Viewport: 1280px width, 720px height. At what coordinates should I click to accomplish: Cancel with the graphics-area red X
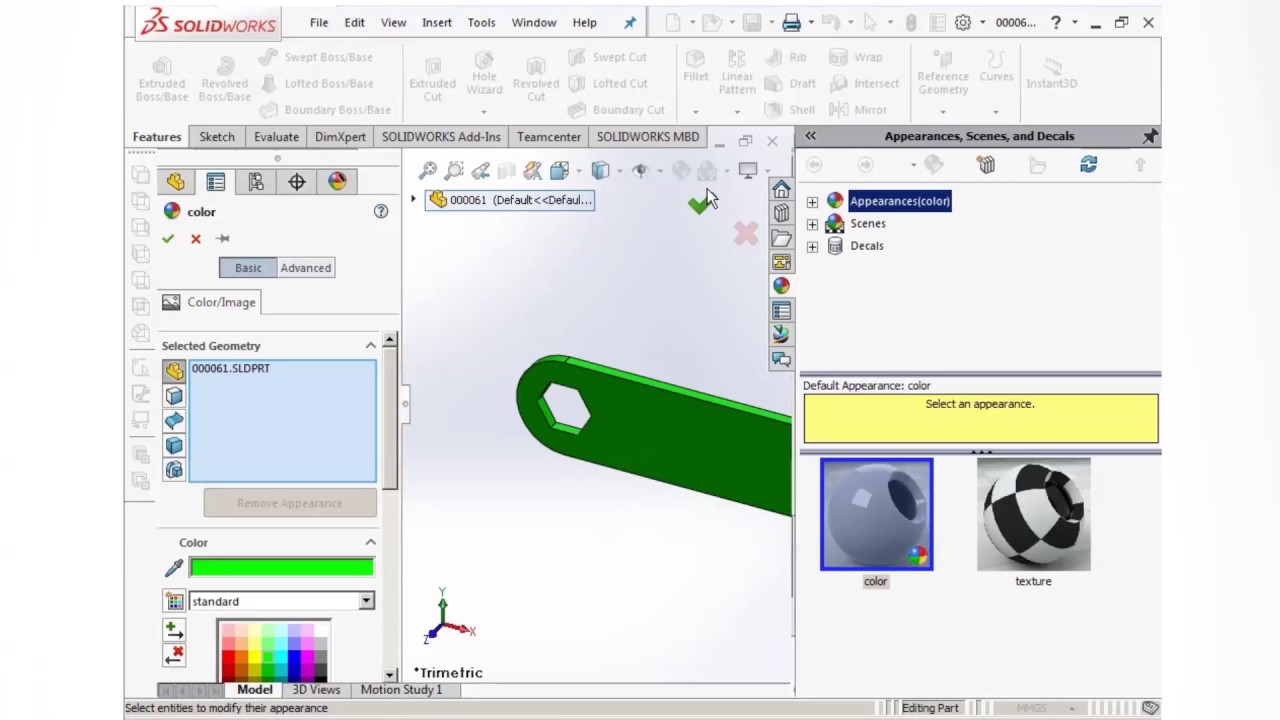tap(746, 234)
